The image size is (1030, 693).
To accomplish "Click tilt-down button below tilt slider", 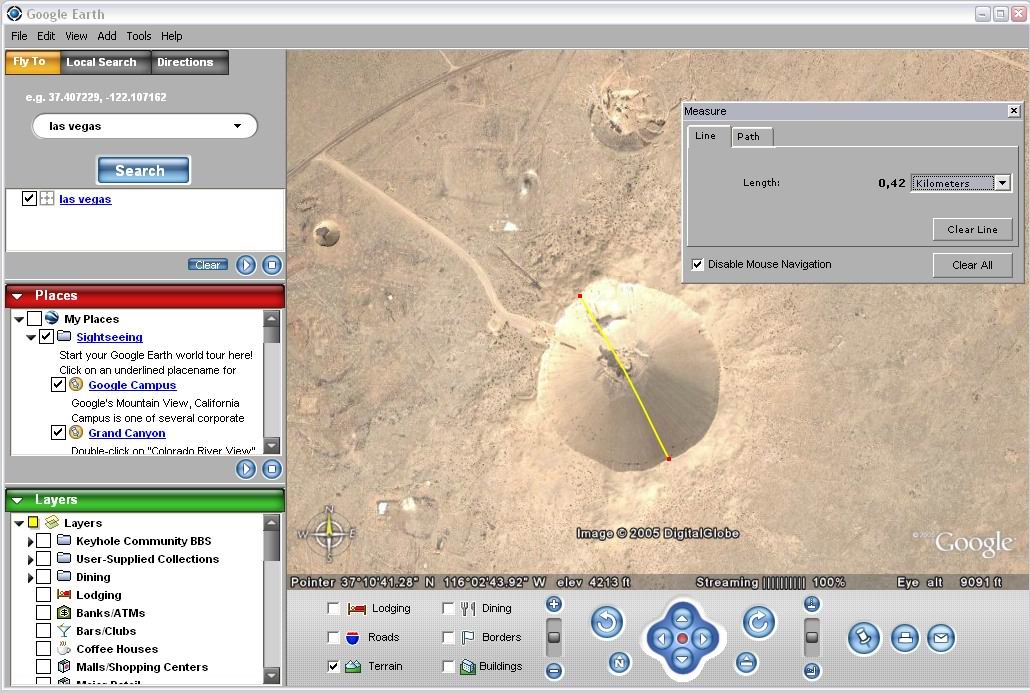I will click(812, 671).
